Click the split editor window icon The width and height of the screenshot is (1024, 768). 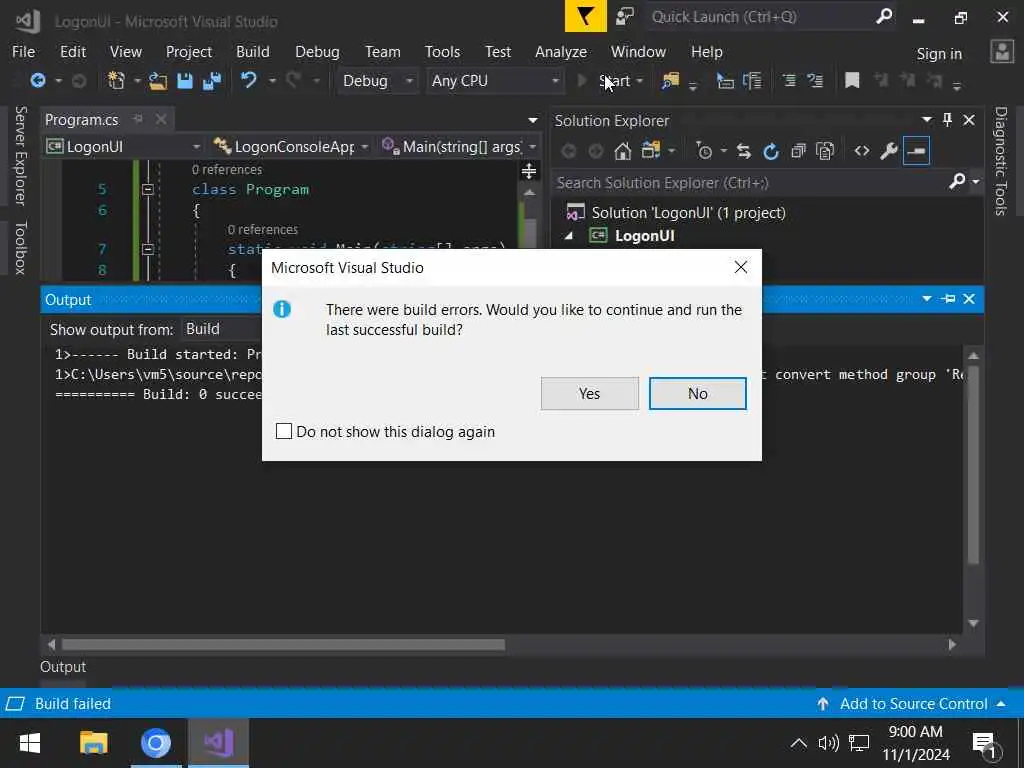click(x=529, y=171)
